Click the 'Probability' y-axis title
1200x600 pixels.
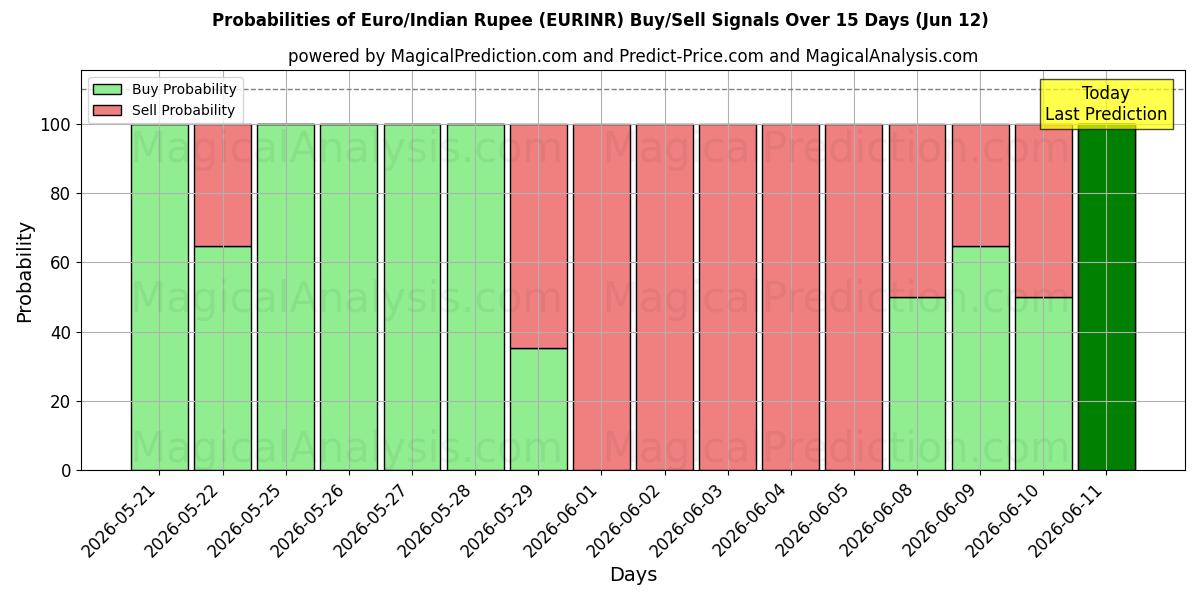25,271
